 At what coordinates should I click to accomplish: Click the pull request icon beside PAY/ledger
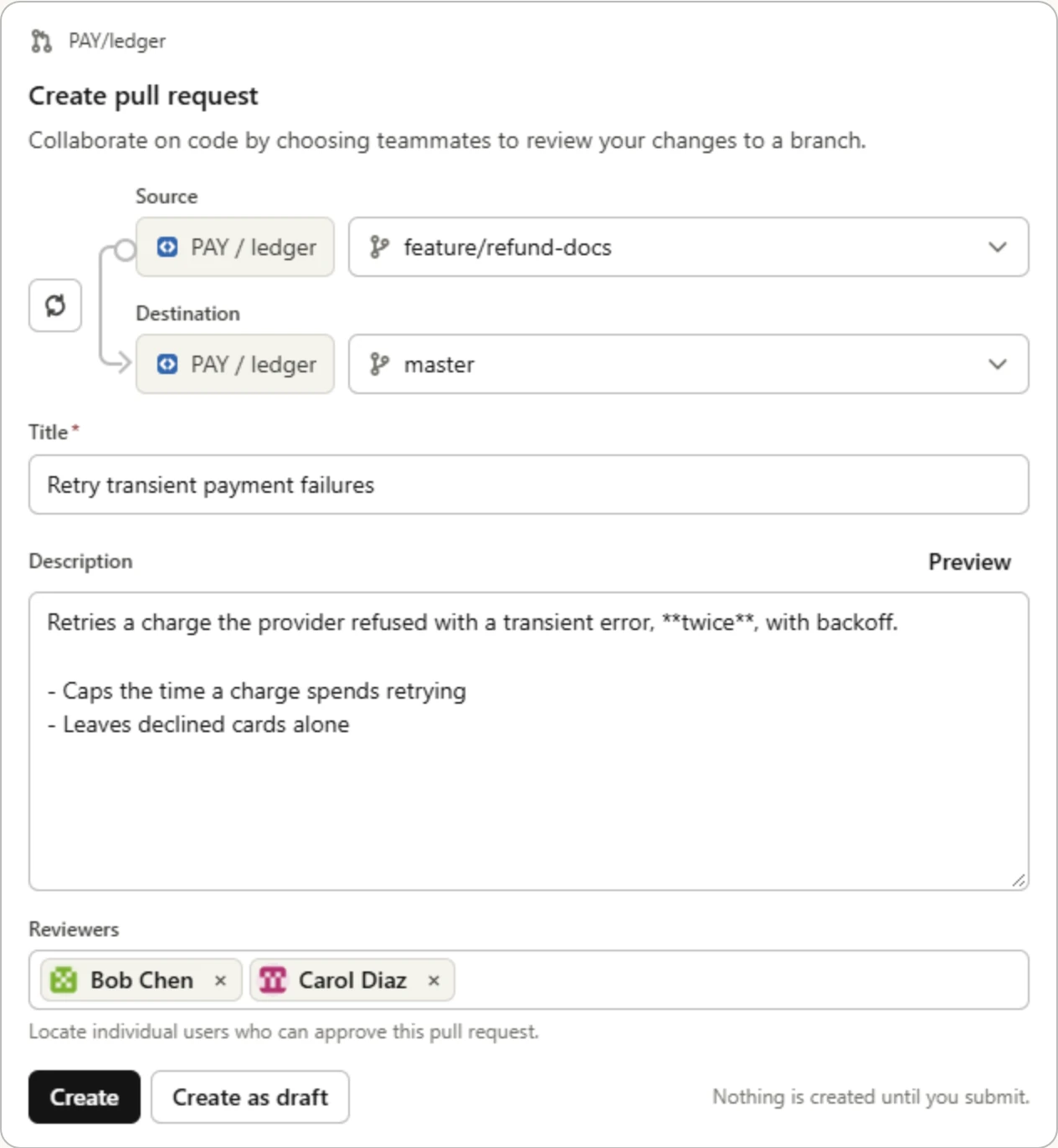tap(41, 41)
